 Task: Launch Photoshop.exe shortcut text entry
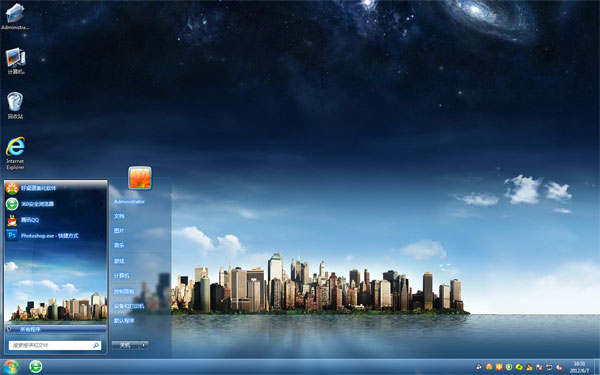coord(50,236)
